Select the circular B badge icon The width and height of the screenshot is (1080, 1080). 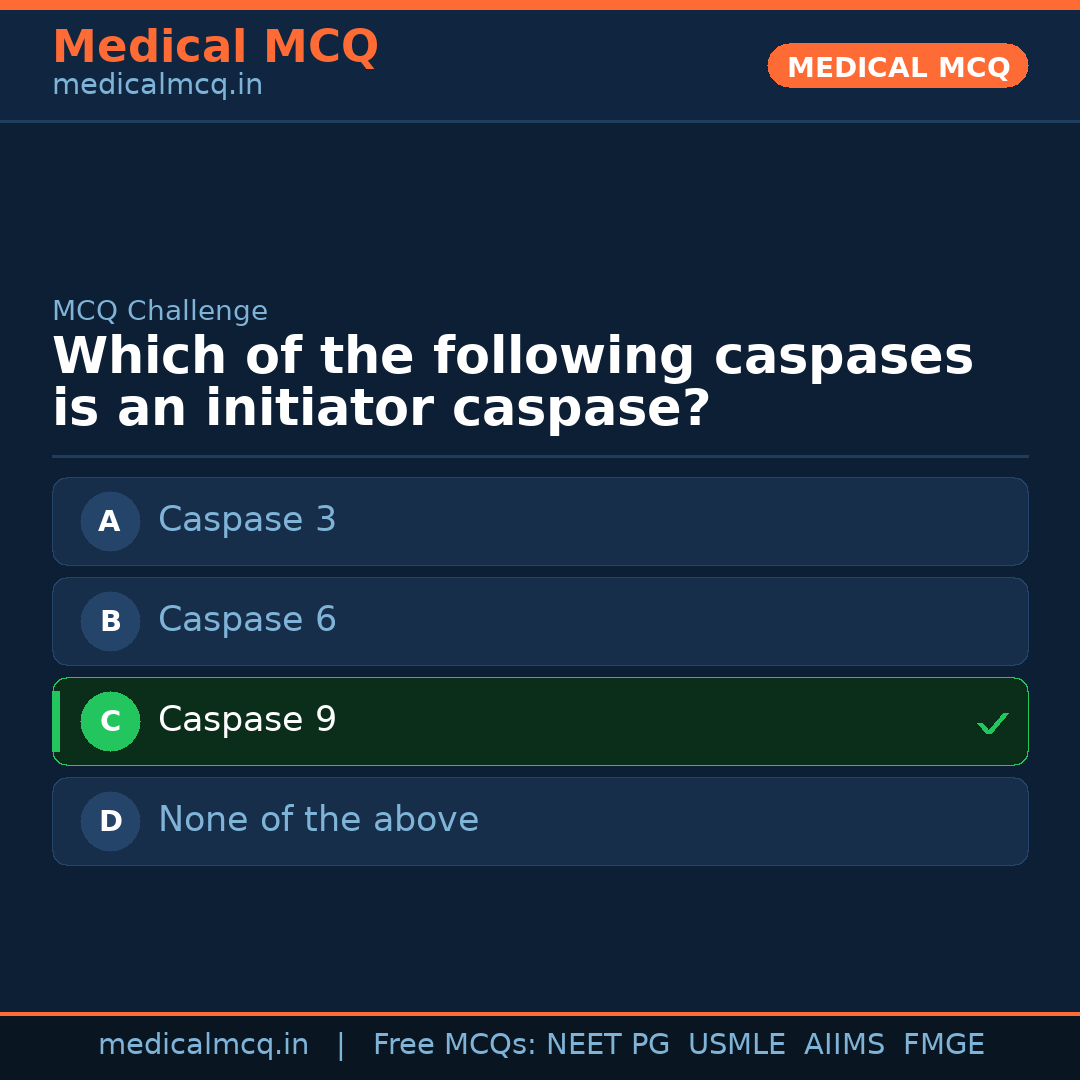[110, 621]
